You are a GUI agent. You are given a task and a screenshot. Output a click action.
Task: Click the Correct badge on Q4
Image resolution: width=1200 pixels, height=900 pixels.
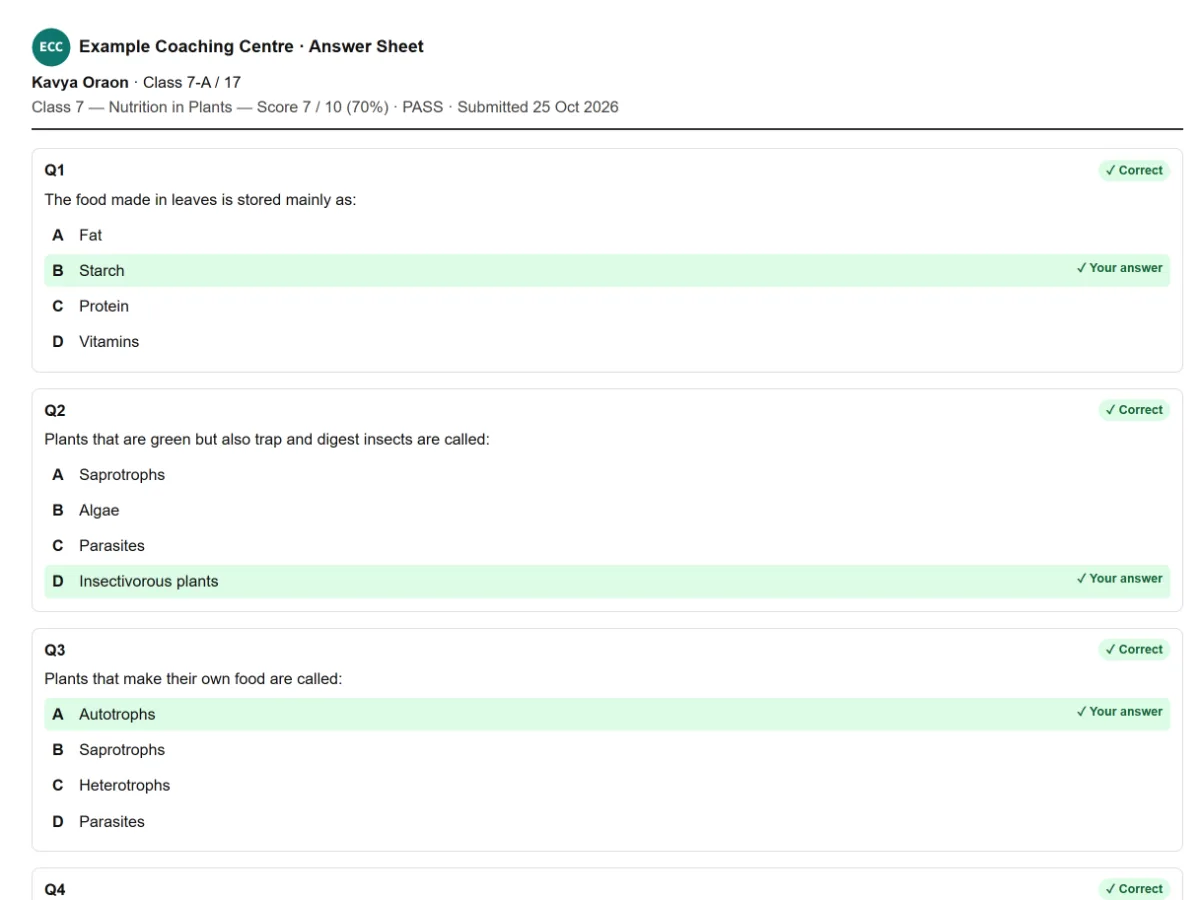1134,889
